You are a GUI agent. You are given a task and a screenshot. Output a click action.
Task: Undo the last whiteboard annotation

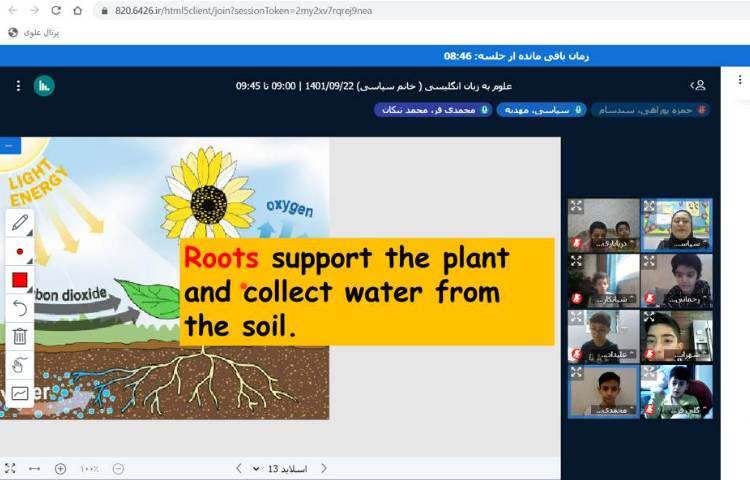tap(20, 308)
